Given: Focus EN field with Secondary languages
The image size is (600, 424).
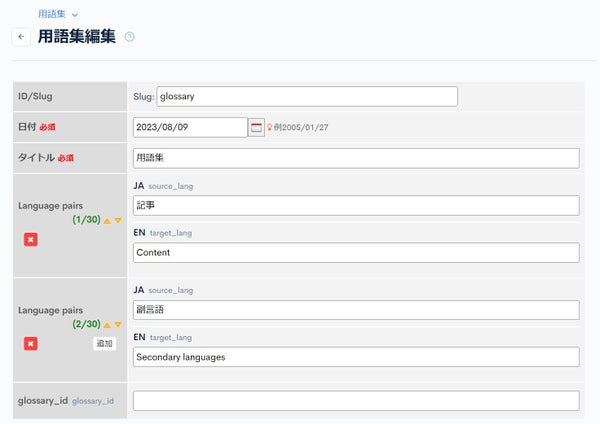Looking at the screenshot, I should pyautogui.click(x=356, y=357).
